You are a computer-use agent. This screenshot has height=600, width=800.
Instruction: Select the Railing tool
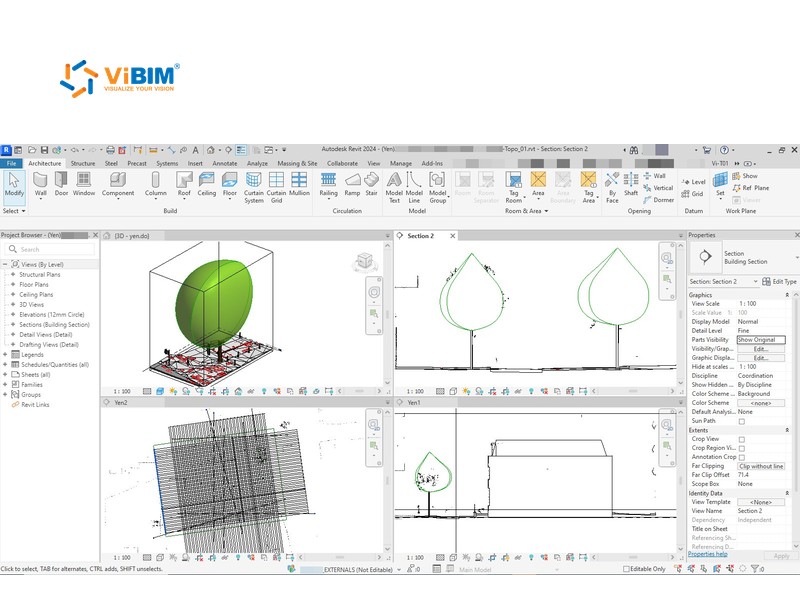329,185
